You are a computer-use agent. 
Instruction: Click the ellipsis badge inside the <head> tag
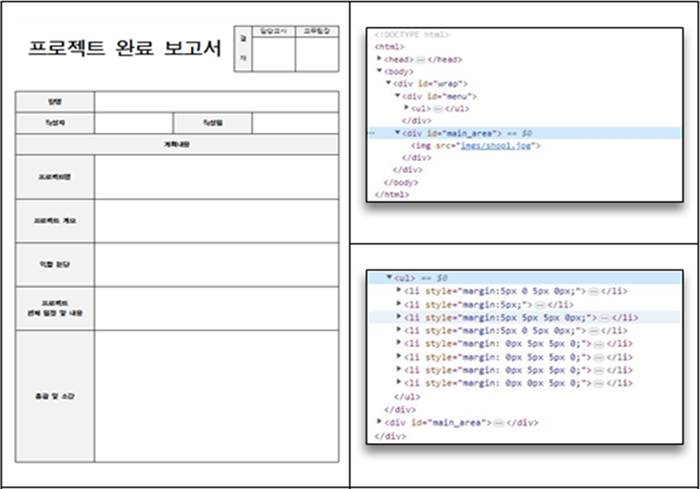[420, 59]
